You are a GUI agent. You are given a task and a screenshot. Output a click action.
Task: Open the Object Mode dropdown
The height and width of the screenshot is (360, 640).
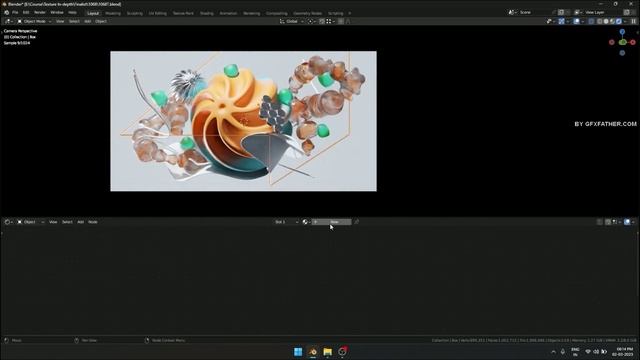point(34,21)
